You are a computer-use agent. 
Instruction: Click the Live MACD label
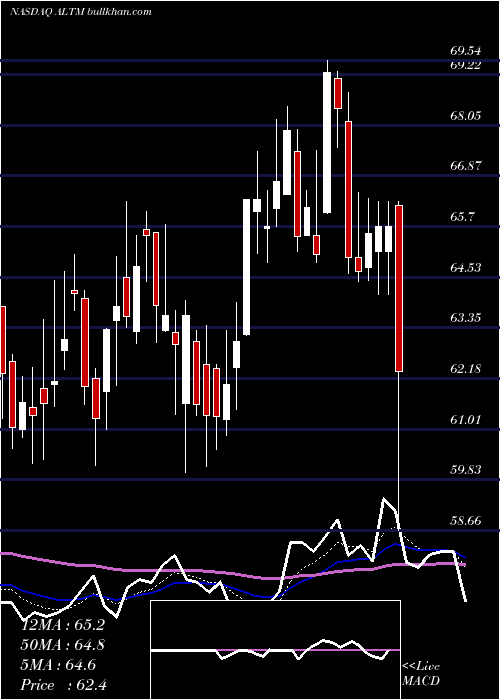point(421,674)
